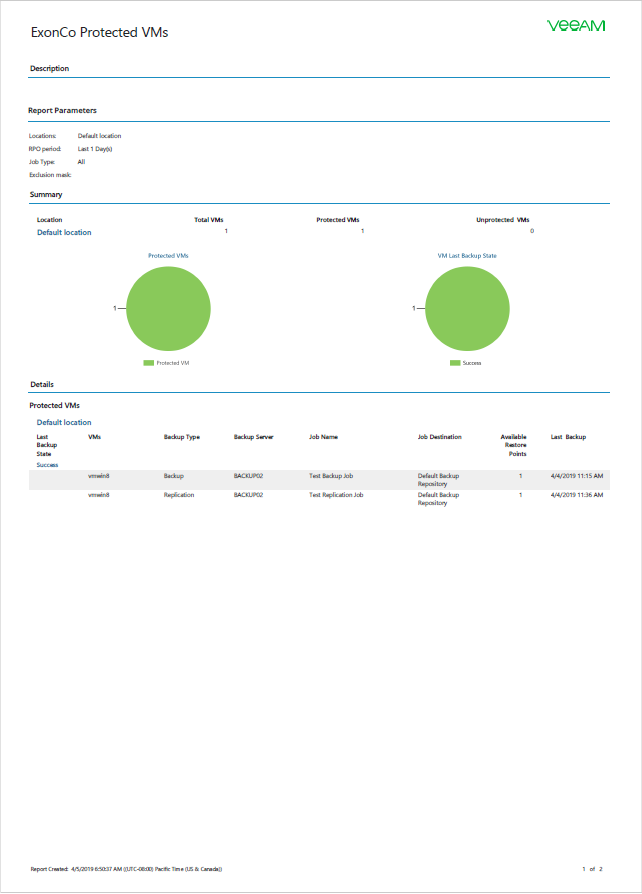Click the Unprotected VMs value 0
Viewport: 642px width, 894px height.
pos(532,231)
